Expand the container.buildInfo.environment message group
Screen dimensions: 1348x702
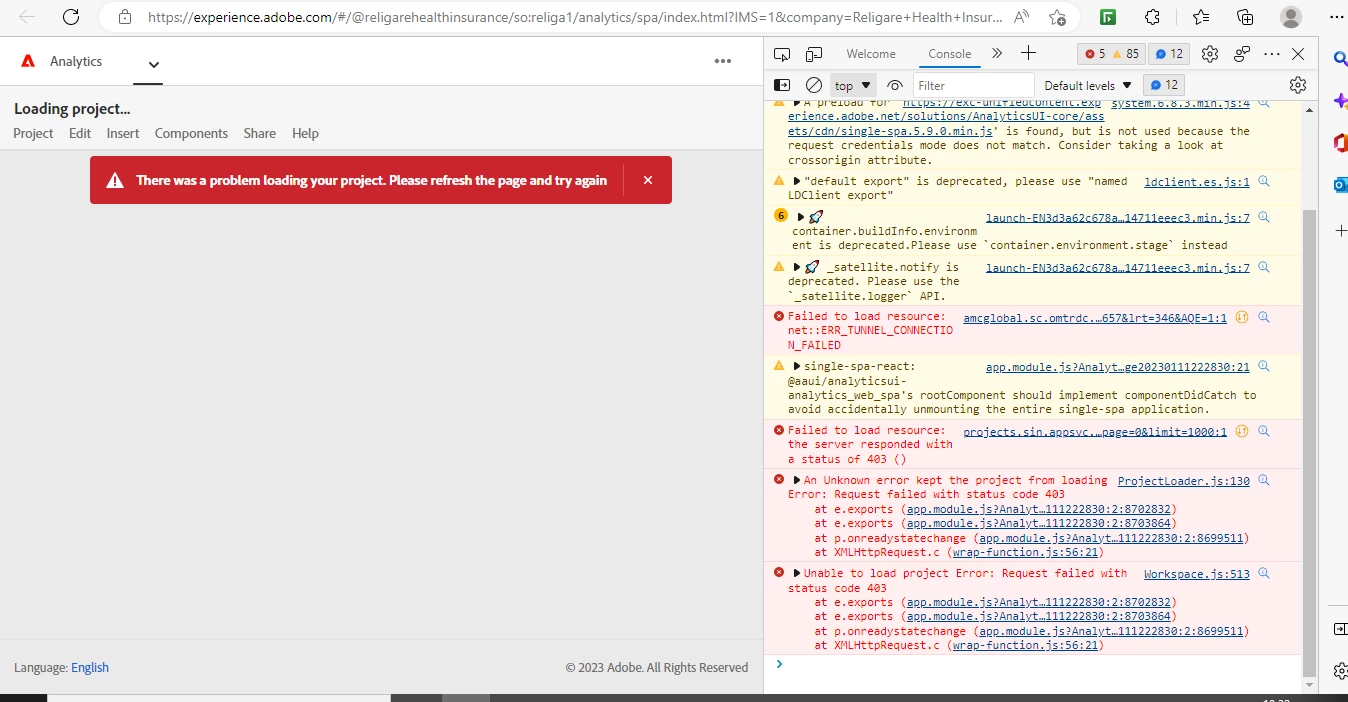point(801,217)
